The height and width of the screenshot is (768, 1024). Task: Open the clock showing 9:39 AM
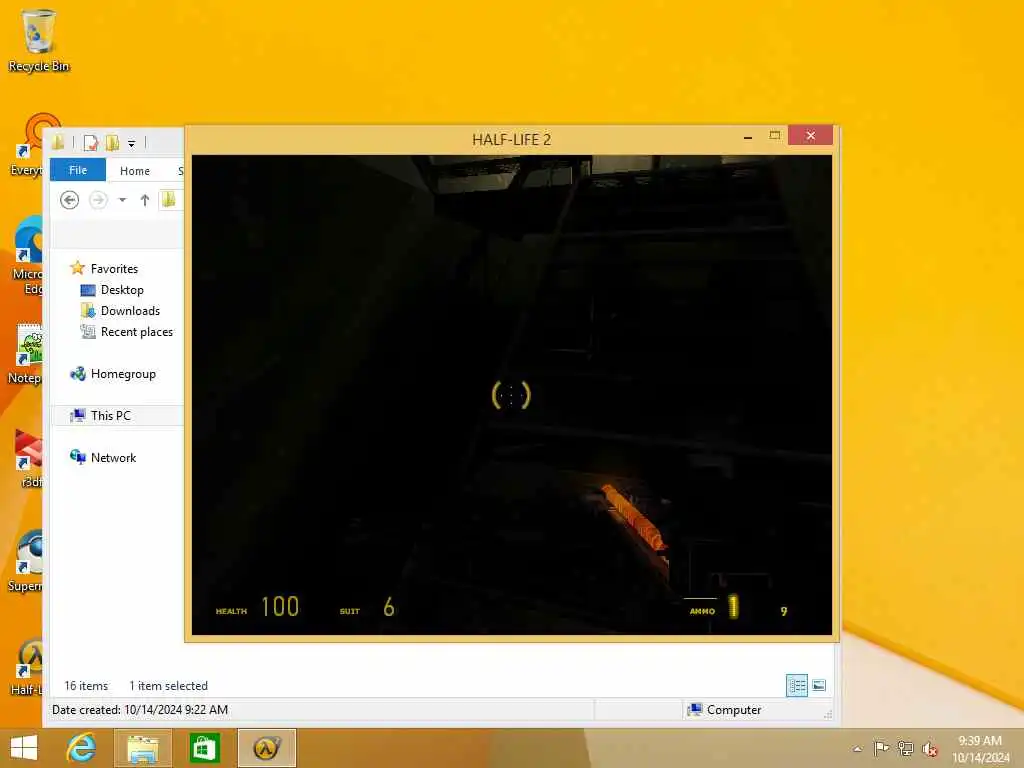point(980,749)
